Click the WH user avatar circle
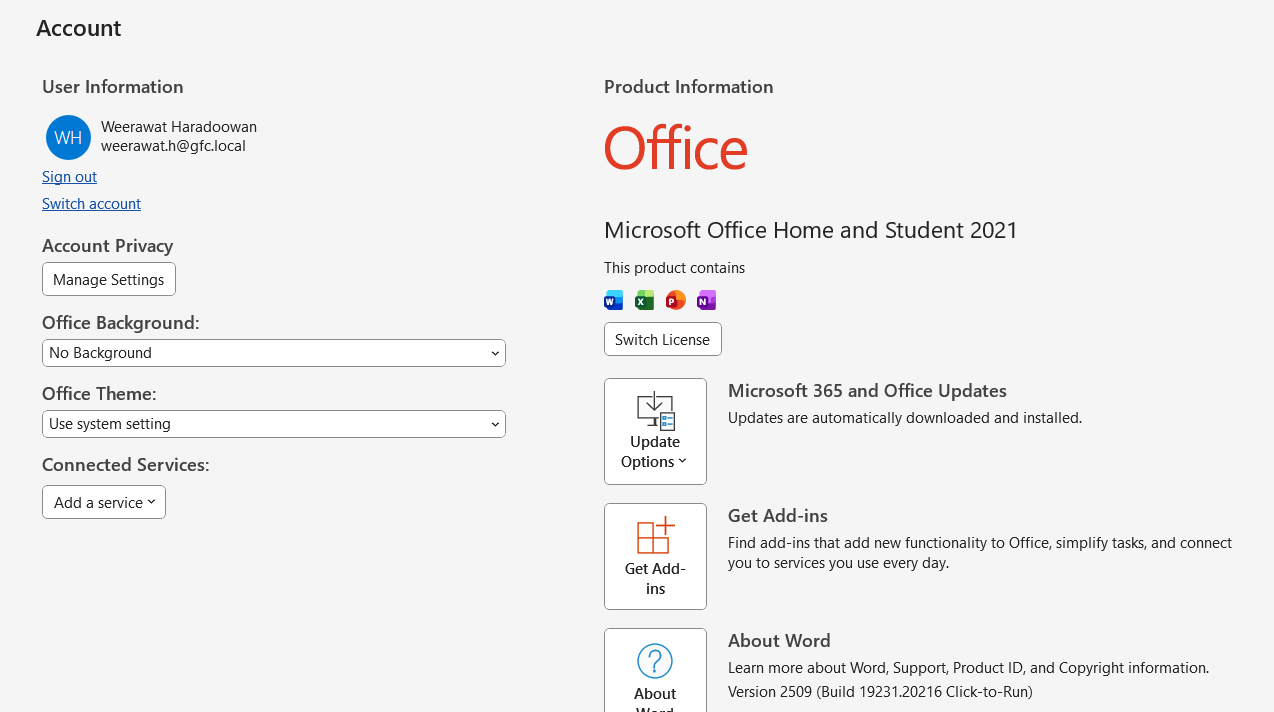The height and width of the screenshot is (712, 1274). point(68,137)
